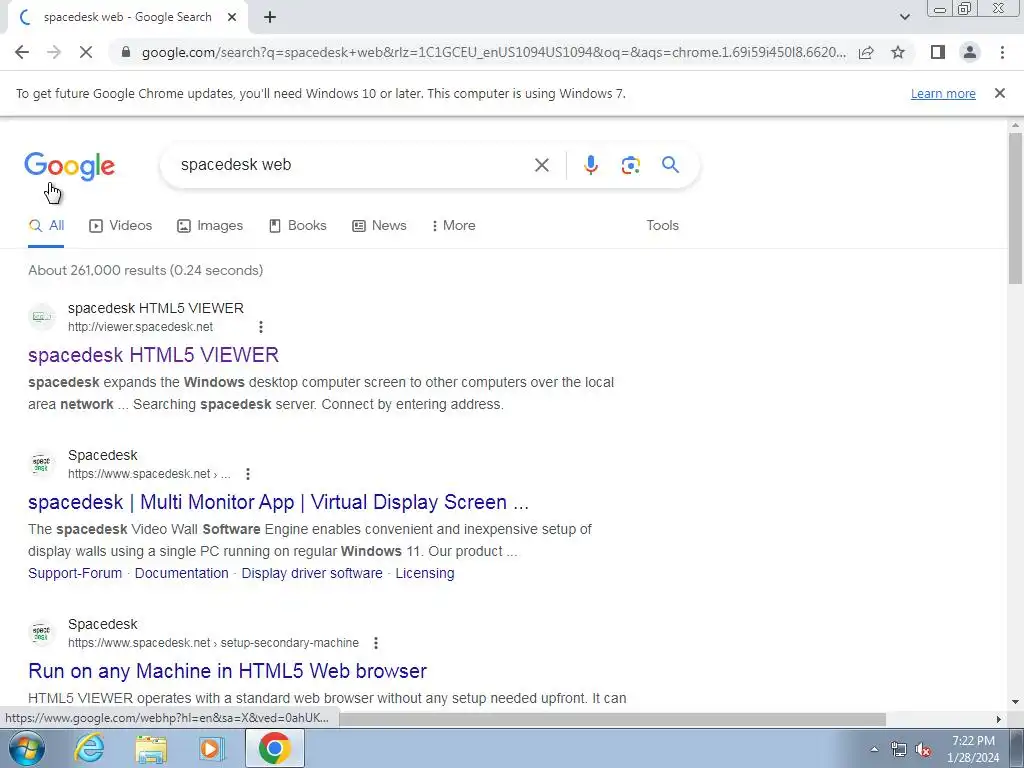Open the Documentation sitelink
The image size is (1024, 768).
pyautogui.click(x=182, y=573)
